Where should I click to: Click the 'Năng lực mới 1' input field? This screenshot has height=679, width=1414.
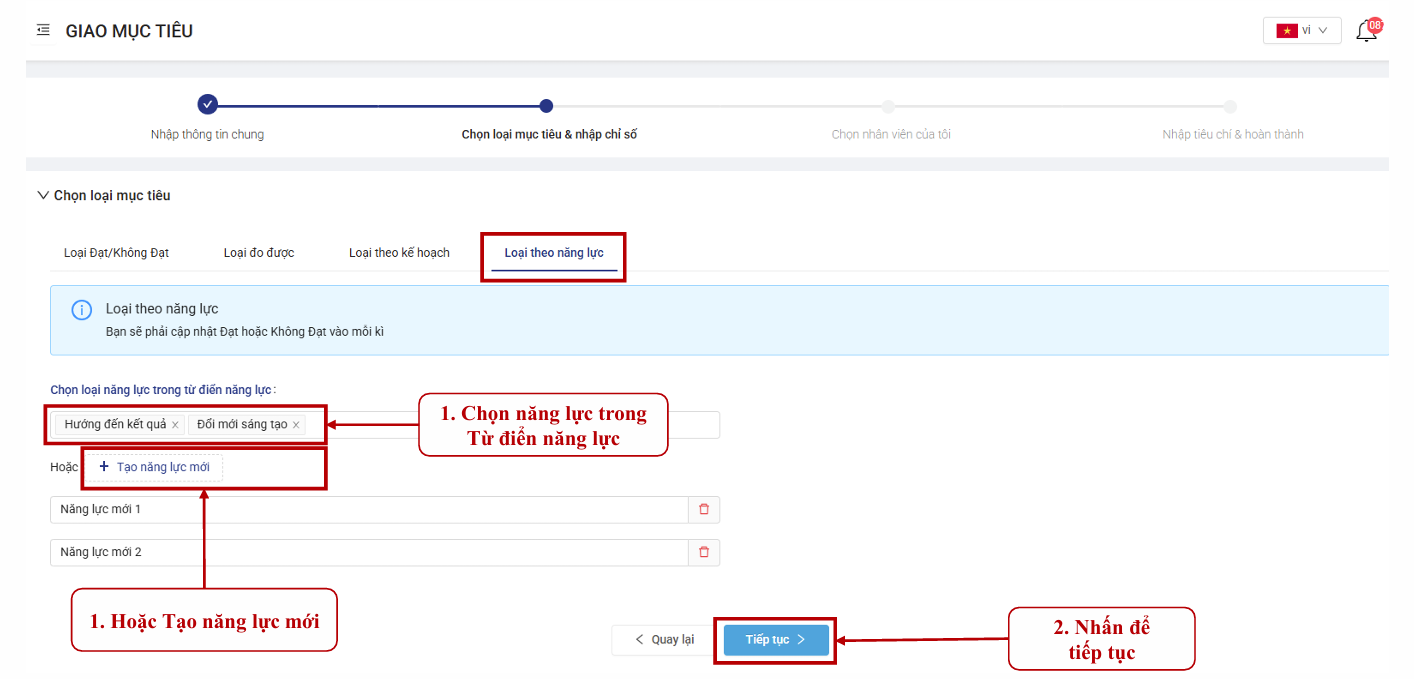[368, 510]
